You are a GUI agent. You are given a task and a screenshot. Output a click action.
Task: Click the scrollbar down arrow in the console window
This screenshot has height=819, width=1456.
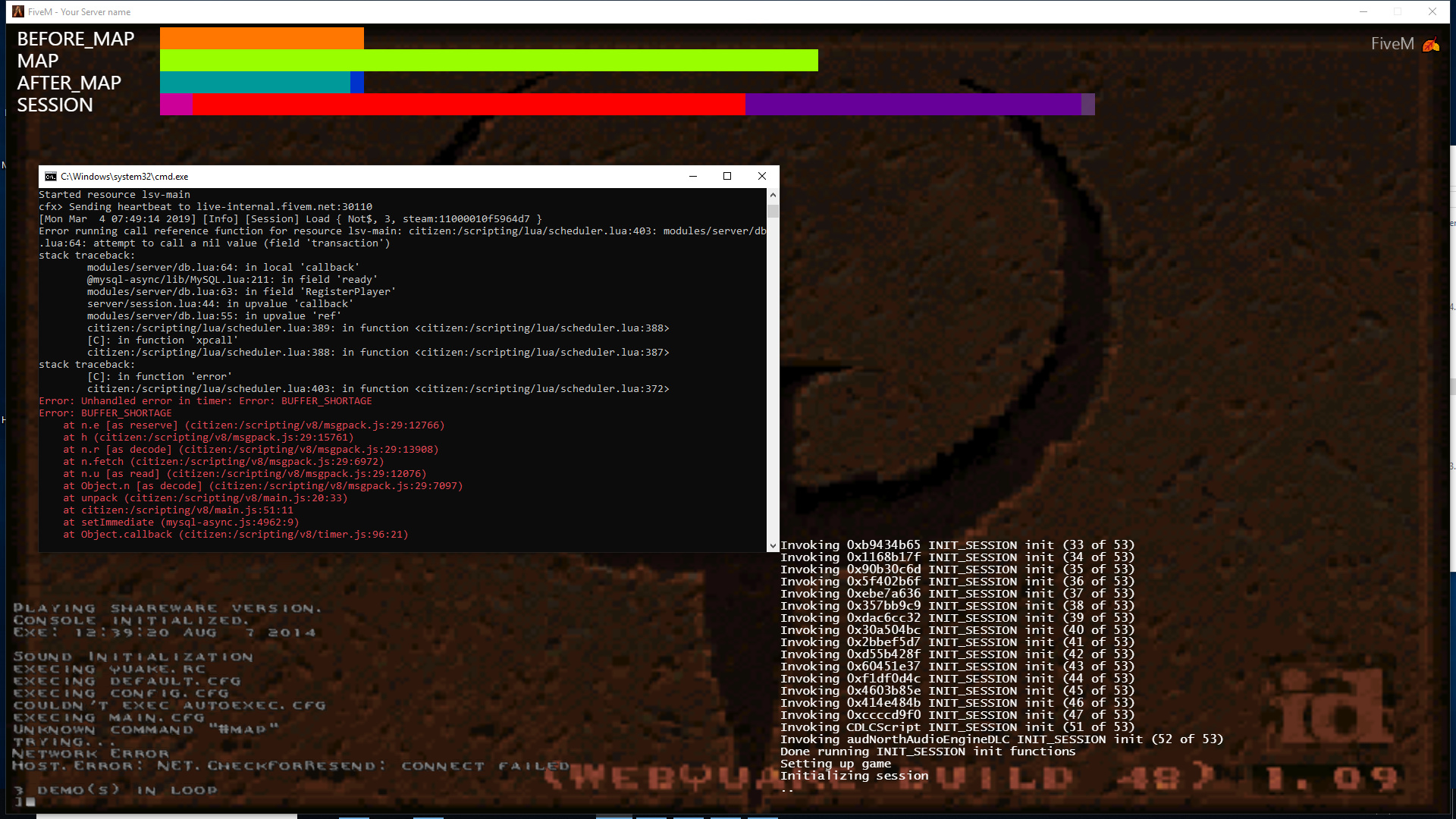(773, 545)
